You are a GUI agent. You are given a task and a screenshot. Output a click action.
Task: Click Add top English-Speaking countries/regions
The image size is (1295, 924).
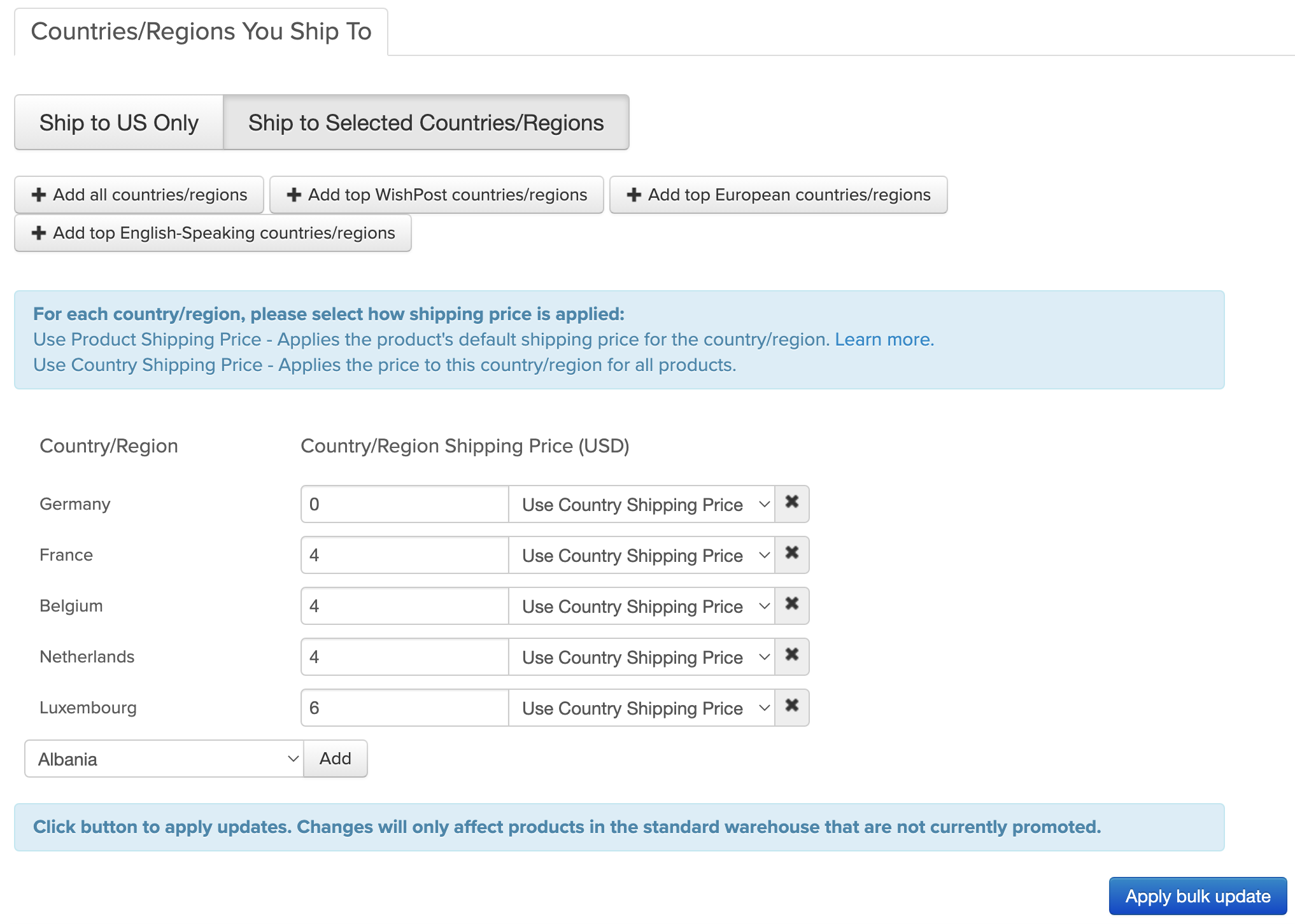click(x=213, y=233)
